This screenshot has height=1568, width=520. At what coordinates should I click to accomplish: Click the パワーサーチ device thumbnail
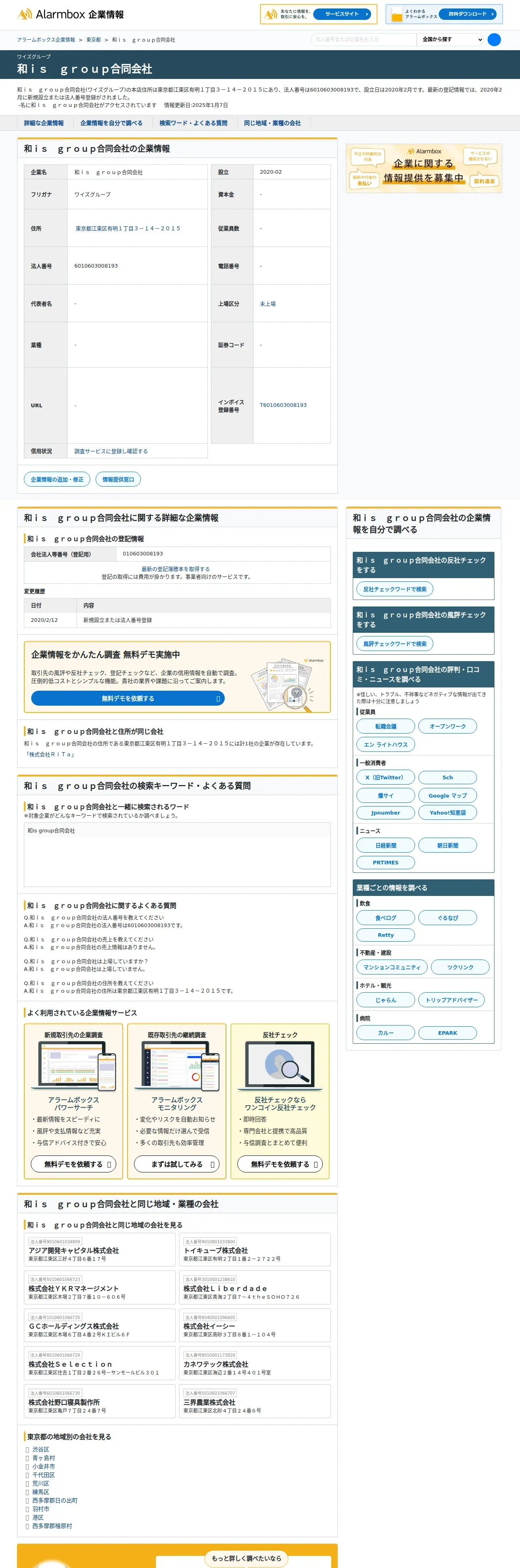(73, 1066)
